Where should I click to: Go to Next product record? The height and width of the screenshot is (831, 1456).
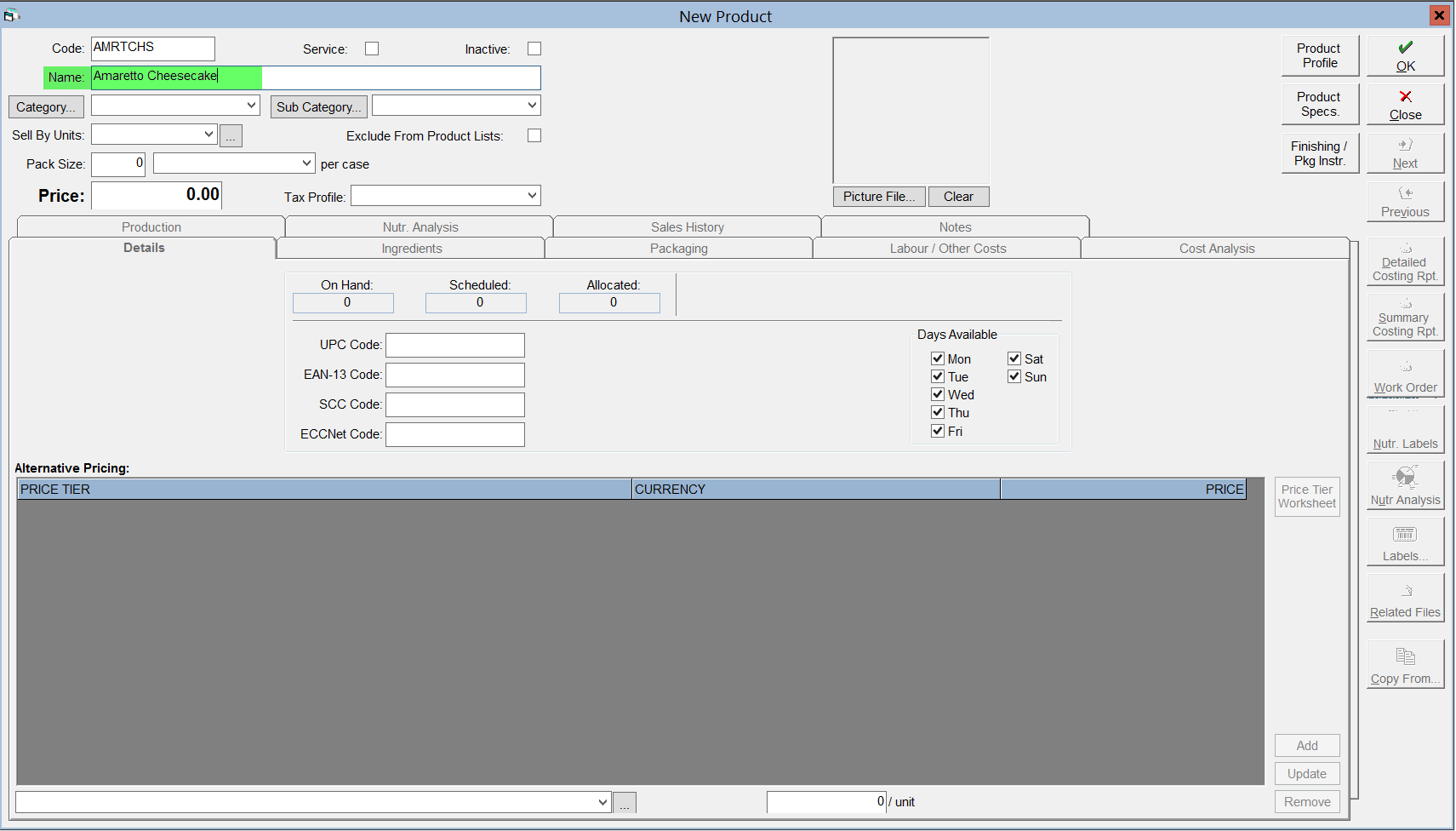(x=1405, y=153)
